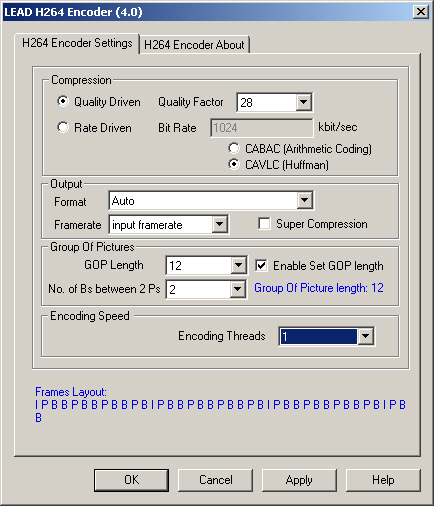
Task: Click Group Of Picture length: 12 text
Action: 319,288
